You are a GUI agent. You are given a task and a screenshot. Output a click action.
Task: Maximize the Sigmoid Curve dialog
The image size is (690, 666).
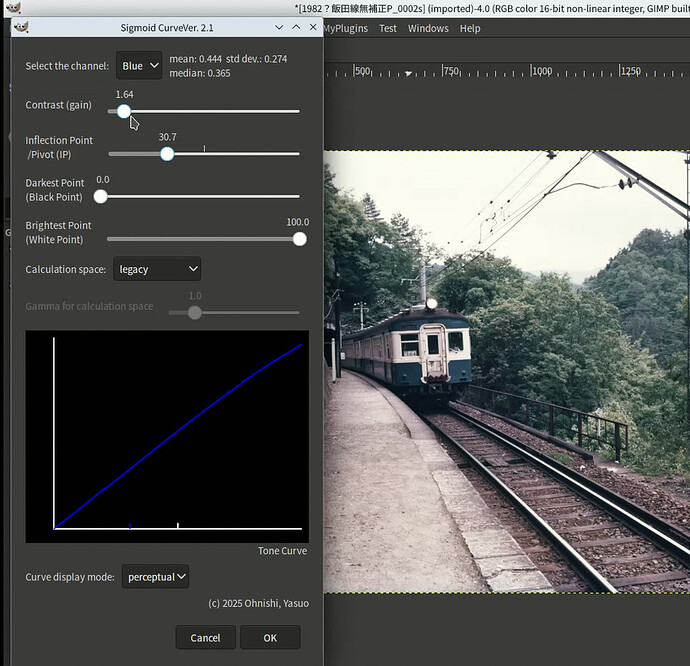[x=296, y=27]
